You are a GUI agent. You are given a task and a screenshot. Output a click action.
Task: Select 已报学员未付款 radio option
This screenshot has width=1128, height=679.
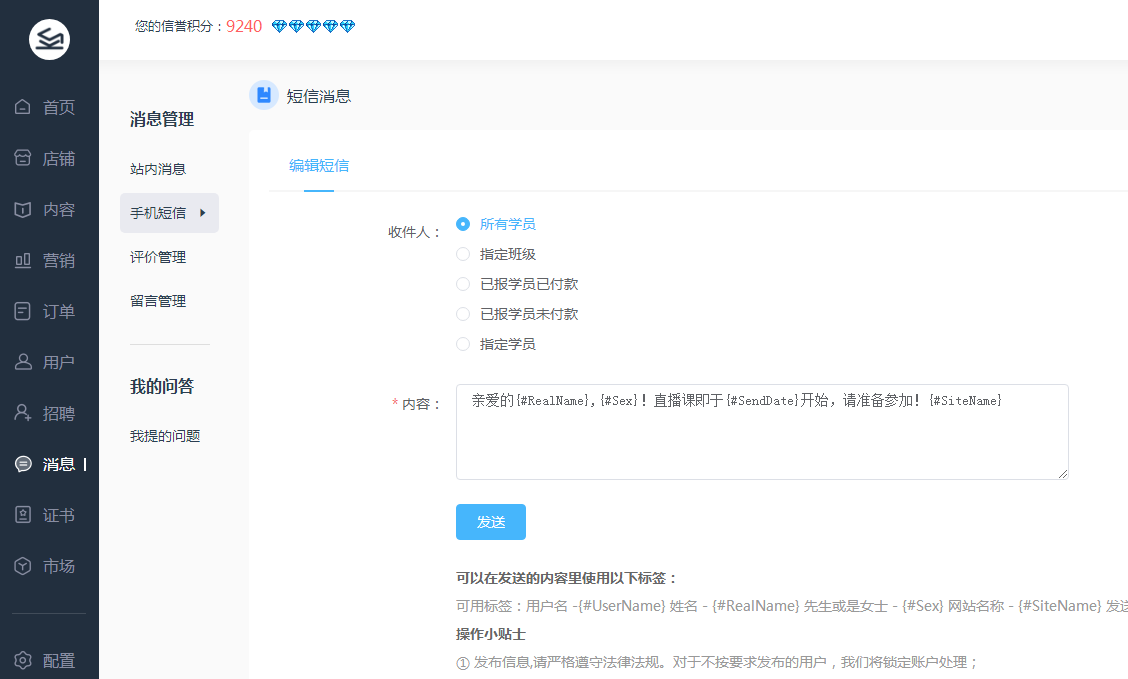point(463,314)
